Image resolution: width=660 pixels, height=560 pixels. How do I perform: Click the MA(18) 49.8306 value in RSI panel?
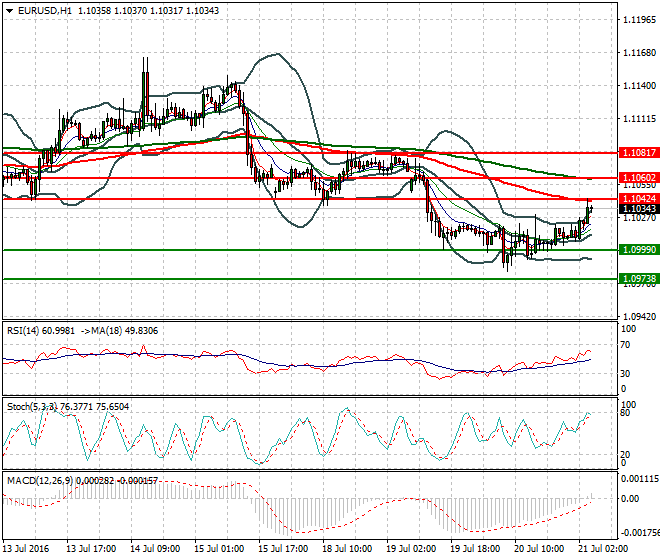[125, 331]
